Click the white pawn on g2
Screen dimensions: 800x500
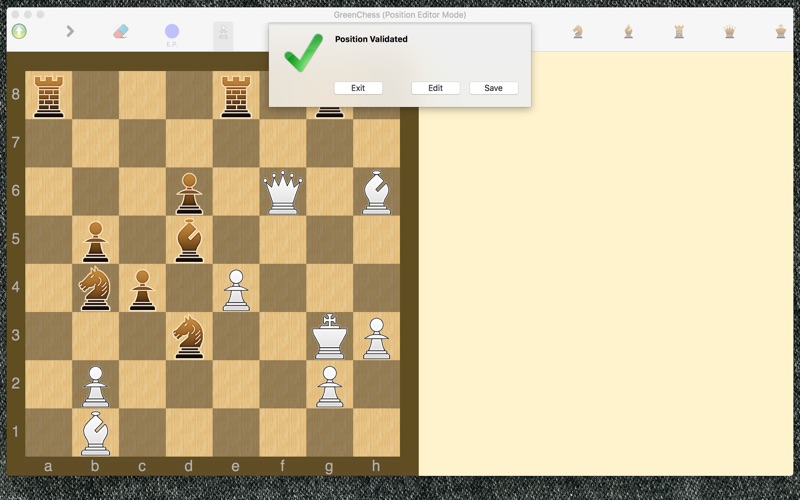(x=330, y=386)
